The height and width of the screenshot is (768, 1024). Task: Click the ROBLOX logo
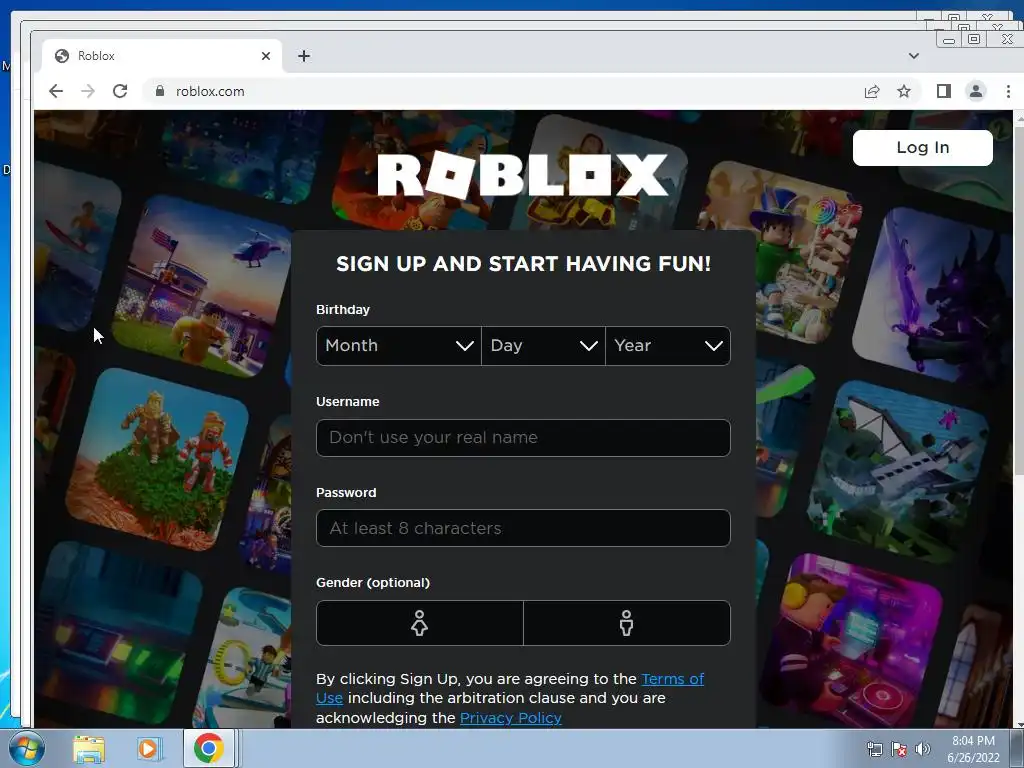coord(523,175)
